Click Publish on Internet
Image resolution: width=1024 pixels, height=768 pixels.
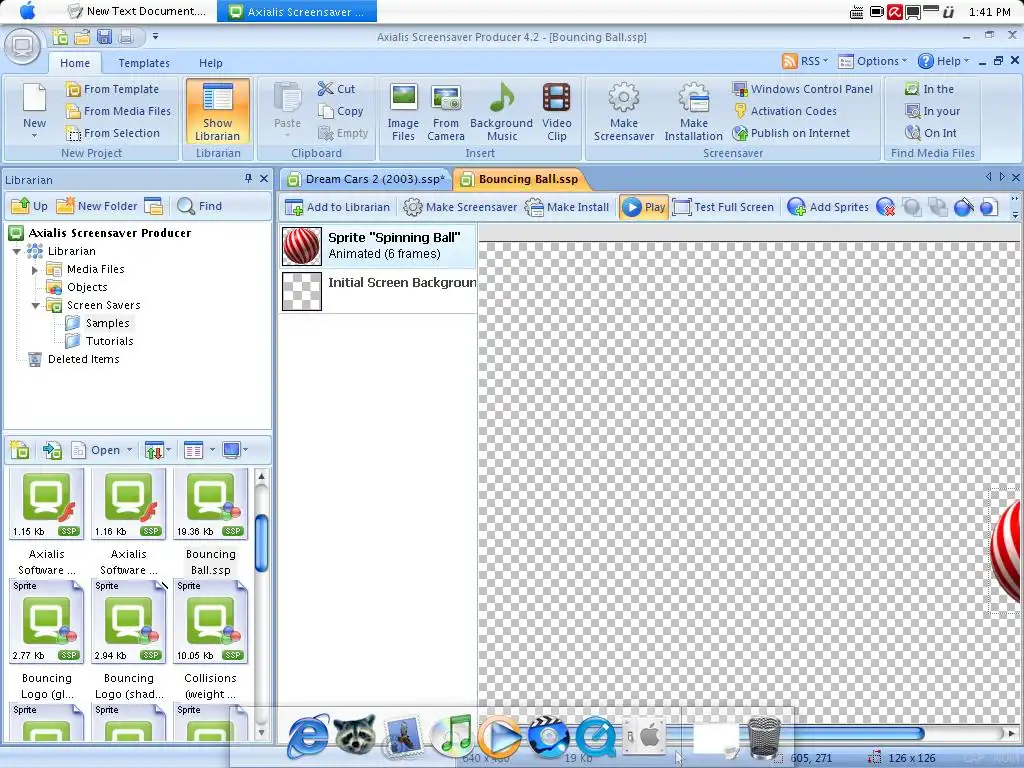click(791, 133)
